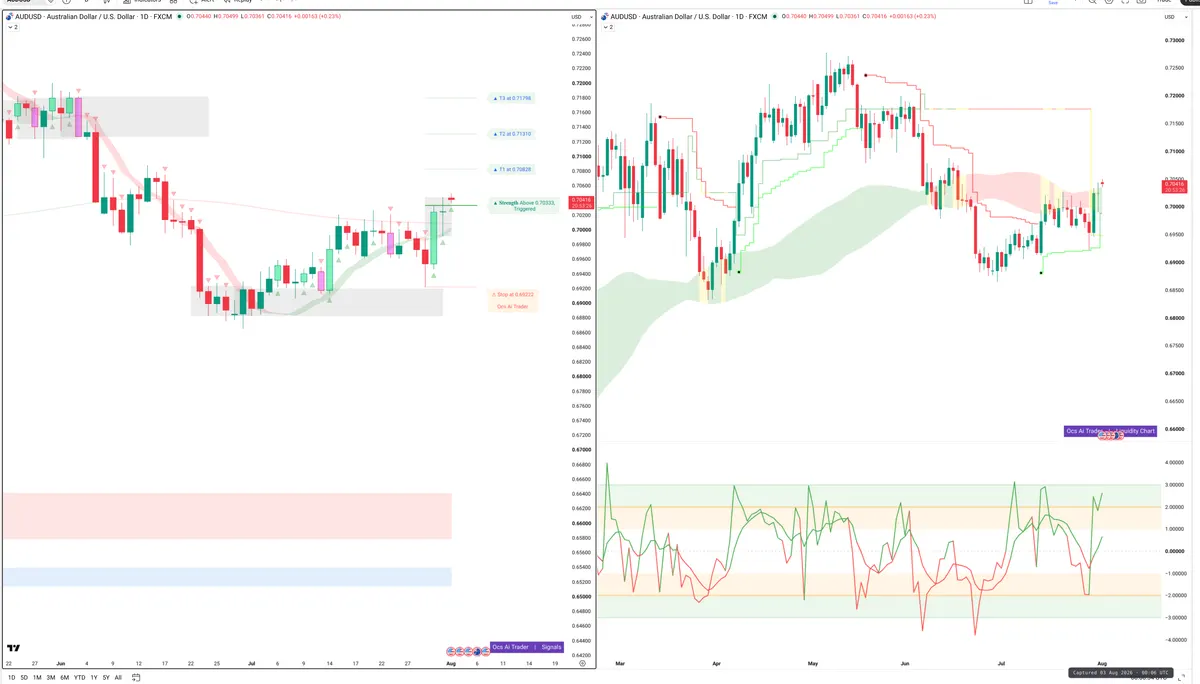Select the T3 at 0.71796 target label

[x=512, y=98]
